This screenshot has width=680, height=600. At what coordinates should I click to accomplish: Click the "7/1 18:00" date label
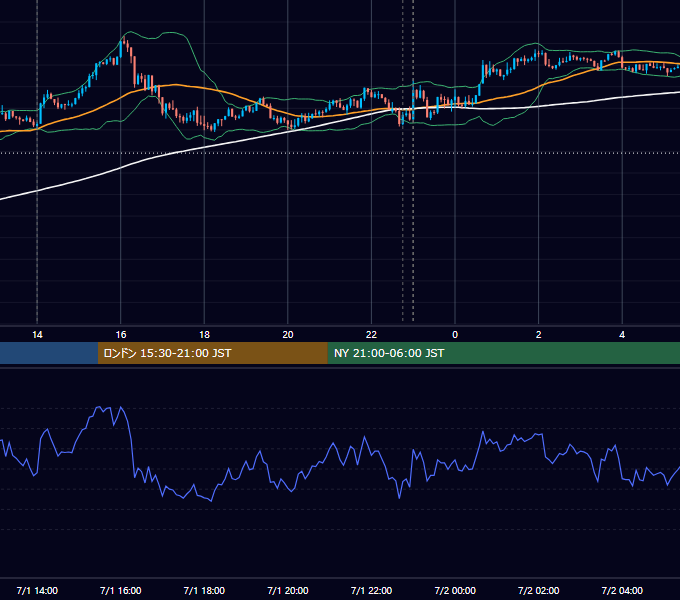coord(204,591)
